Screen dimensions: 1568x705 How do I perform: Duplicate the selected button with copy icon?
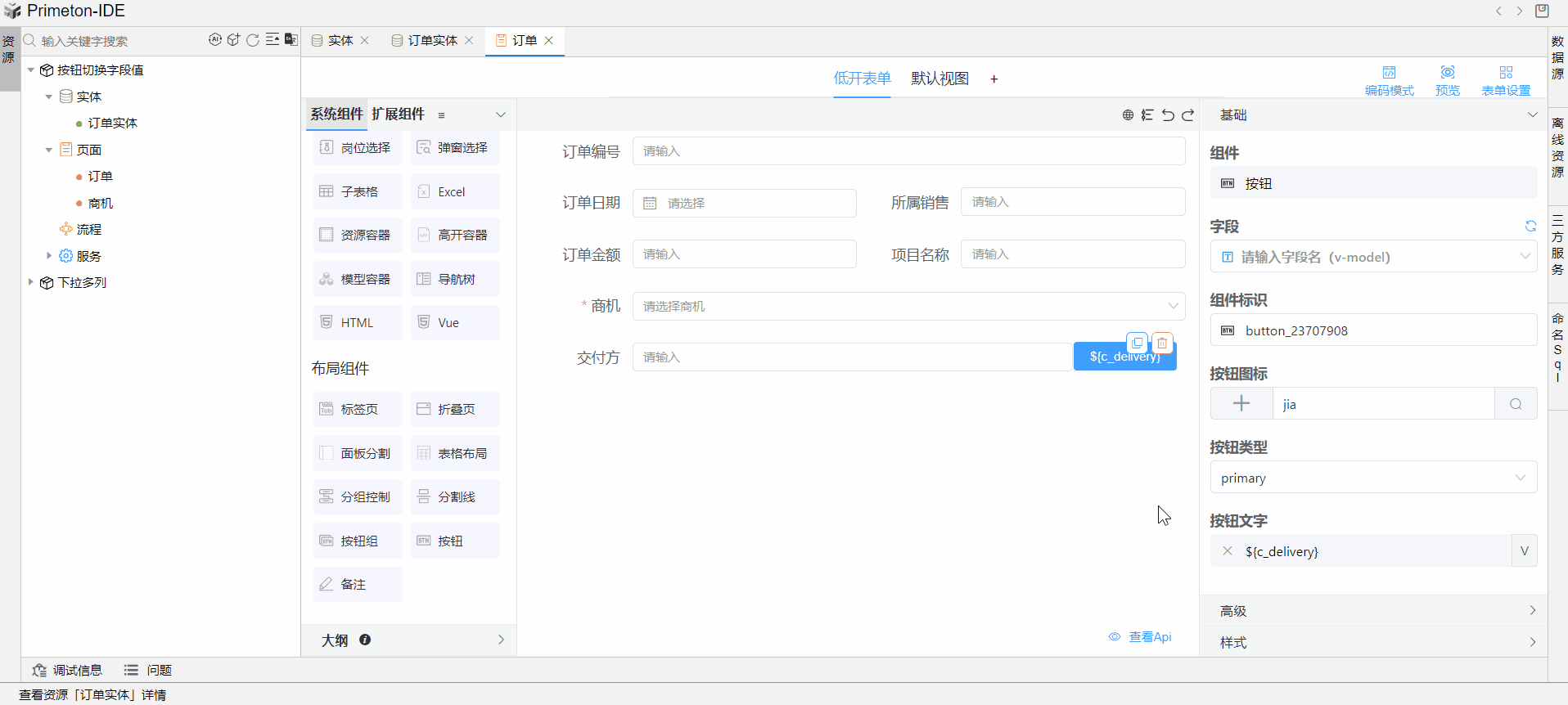(1137, 343)
